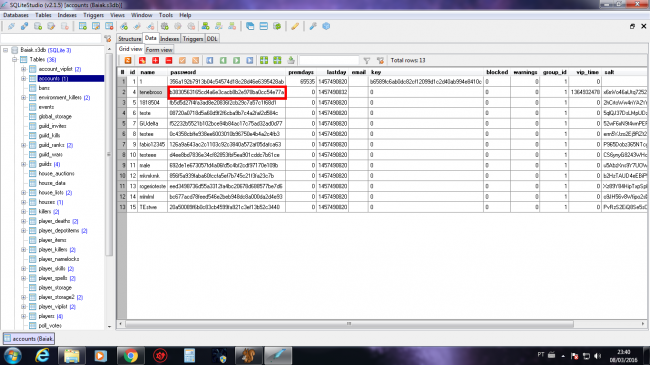Open the Databases menu
This screenshot has width=650, height=365.
[x=16, y=15]
